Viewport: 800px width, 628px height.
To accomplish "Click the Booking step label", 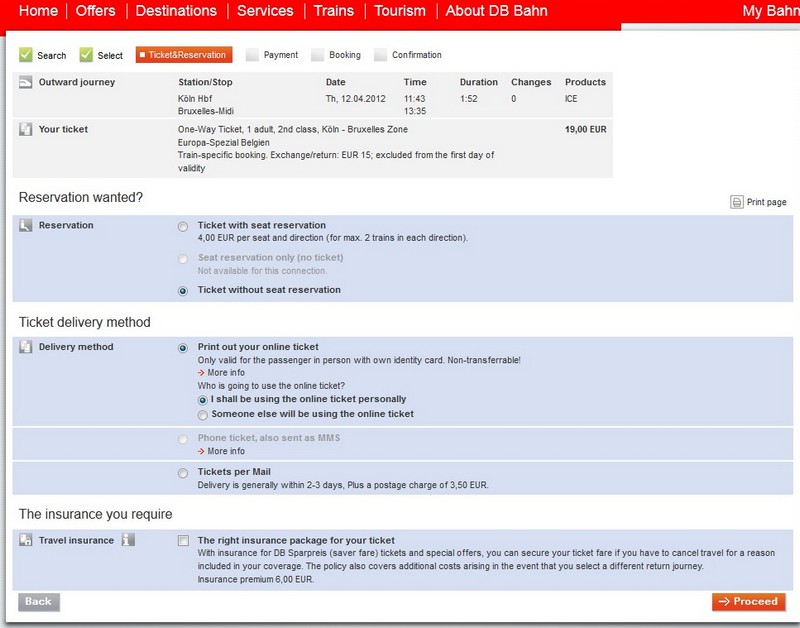I will pyautogui.click(x=345, y=55).
